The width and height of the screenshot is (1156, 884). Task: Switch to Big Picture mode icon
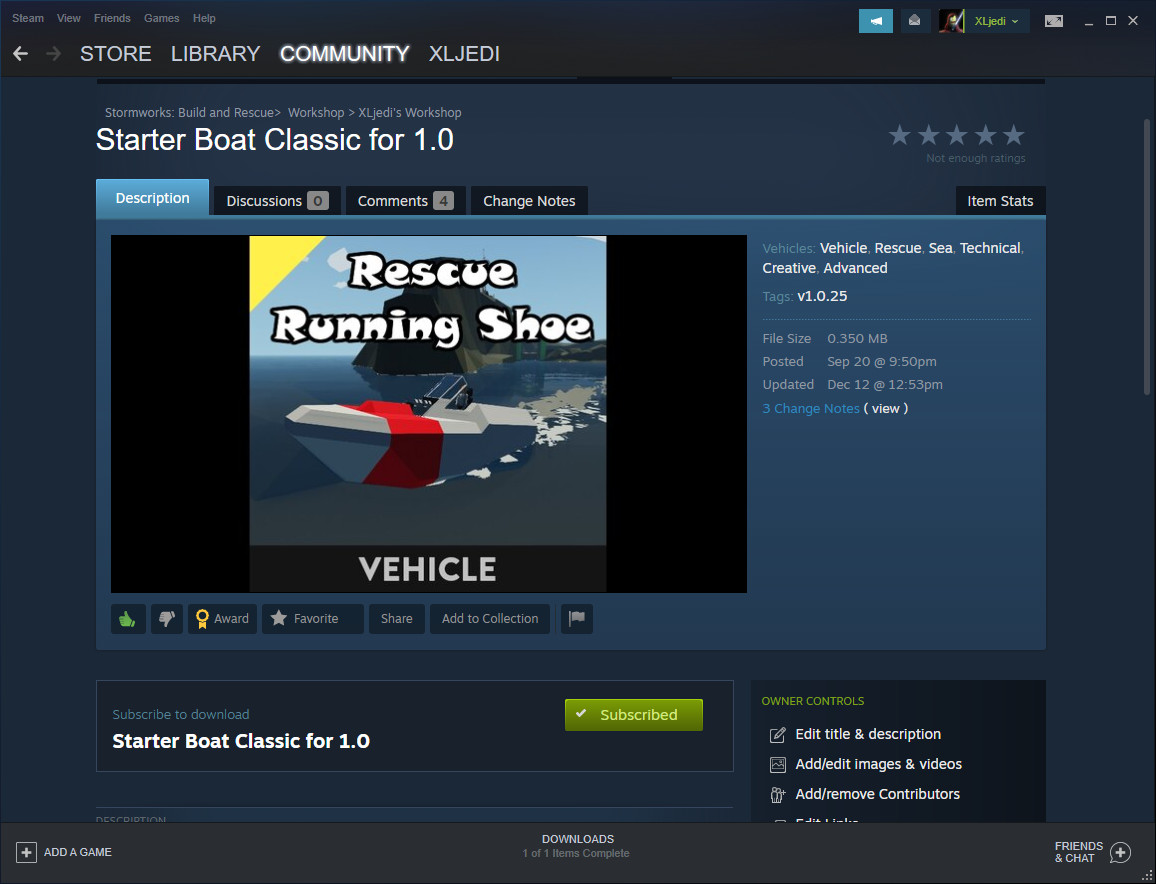coord(1054,21)
